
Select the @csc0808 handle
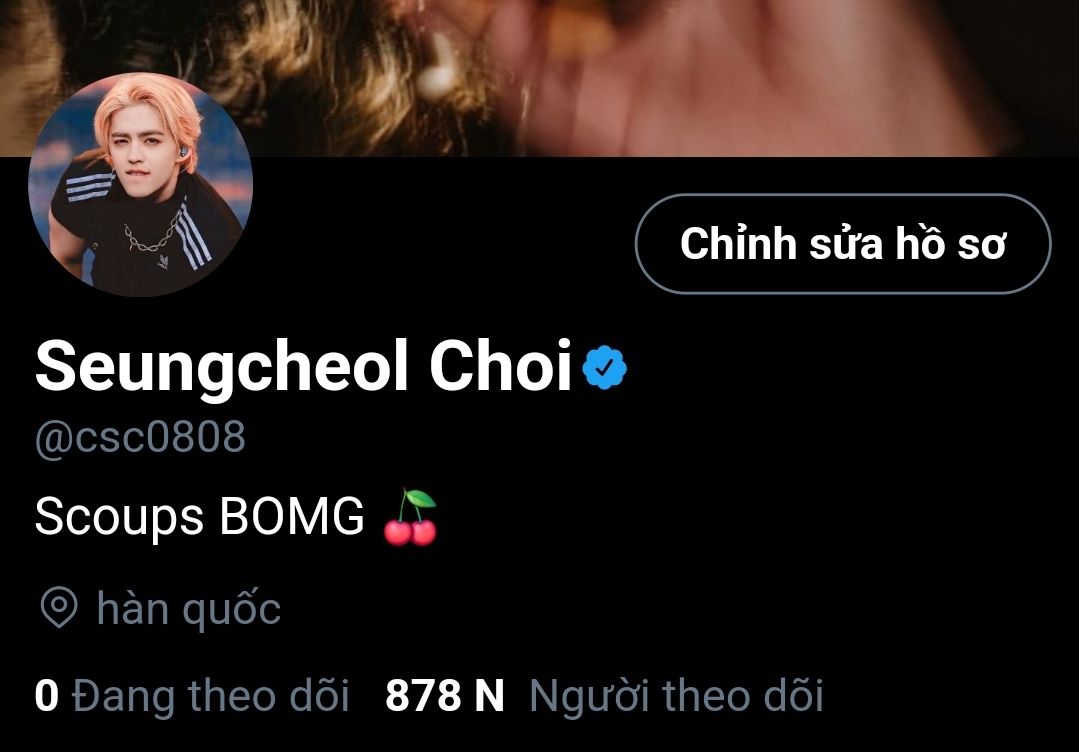(x=140, y=436)
